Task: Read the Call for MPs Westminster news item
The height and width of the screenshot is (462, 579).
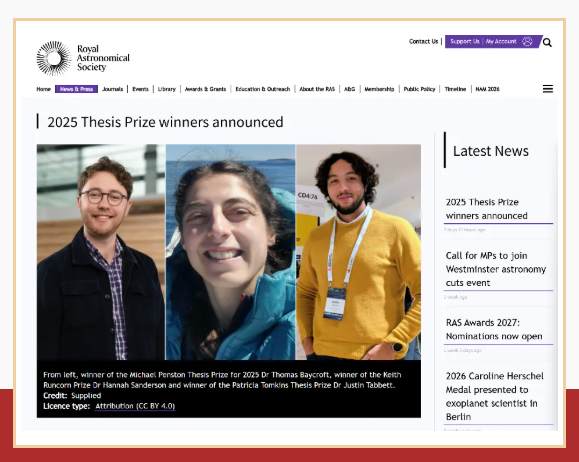Action: 496,269
